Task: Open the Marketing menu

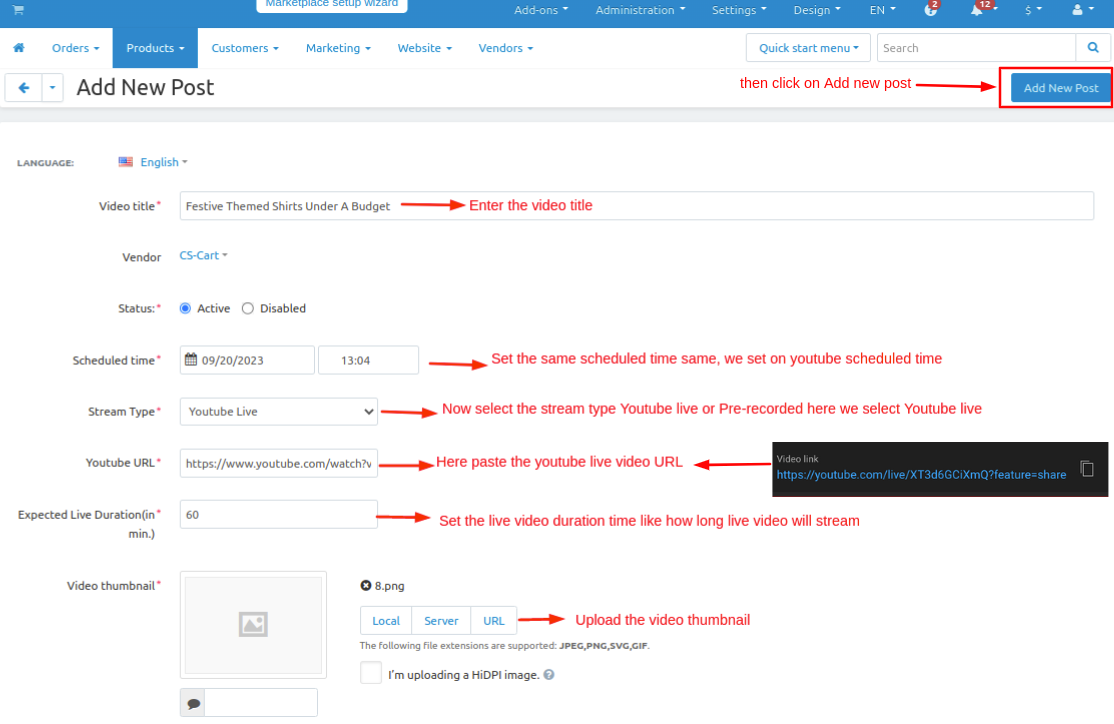Action: 338,48
